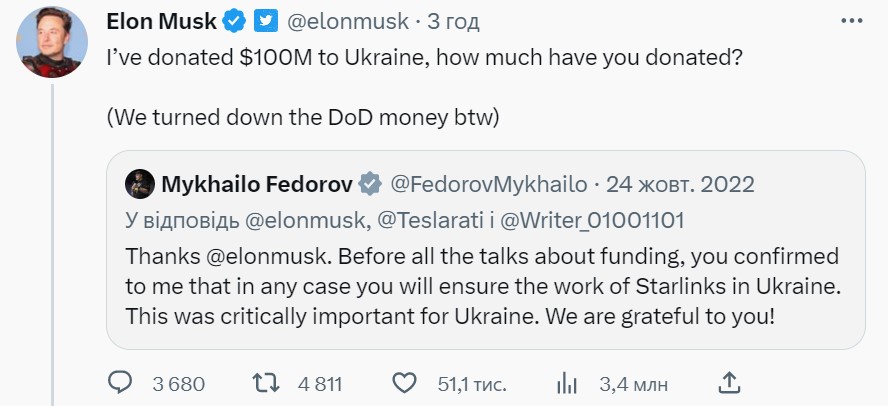
Task: Open quoted tweet text about Starlinks
Action: 480,285
